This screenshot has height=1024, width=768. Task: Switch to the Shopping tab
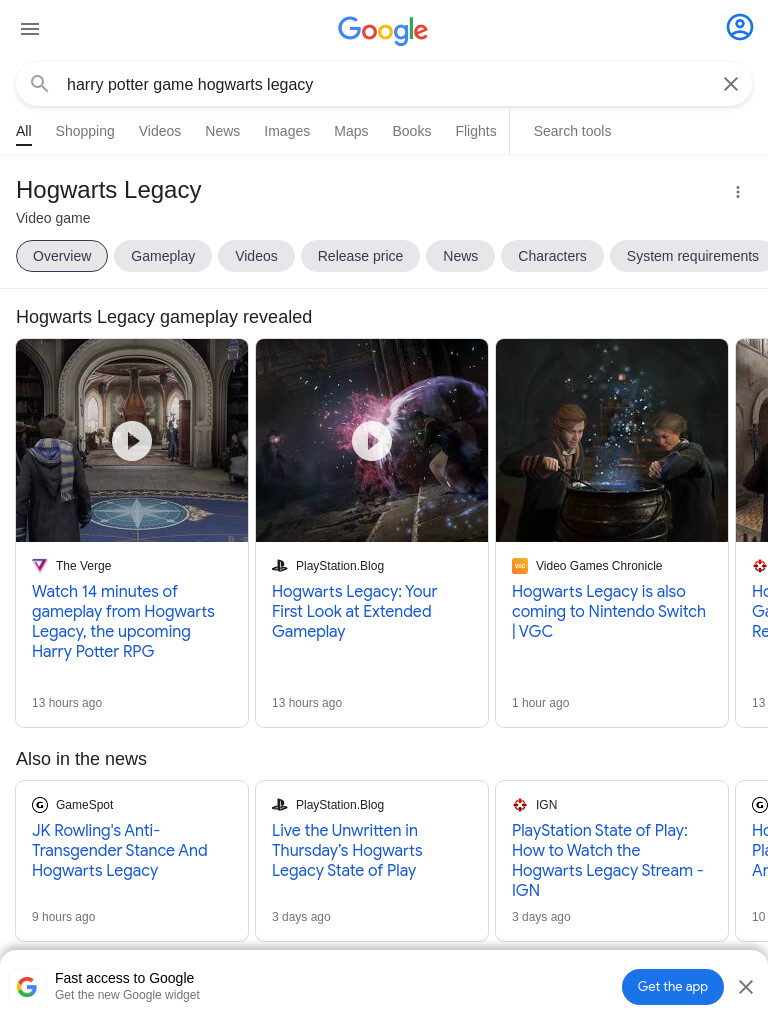85,131
